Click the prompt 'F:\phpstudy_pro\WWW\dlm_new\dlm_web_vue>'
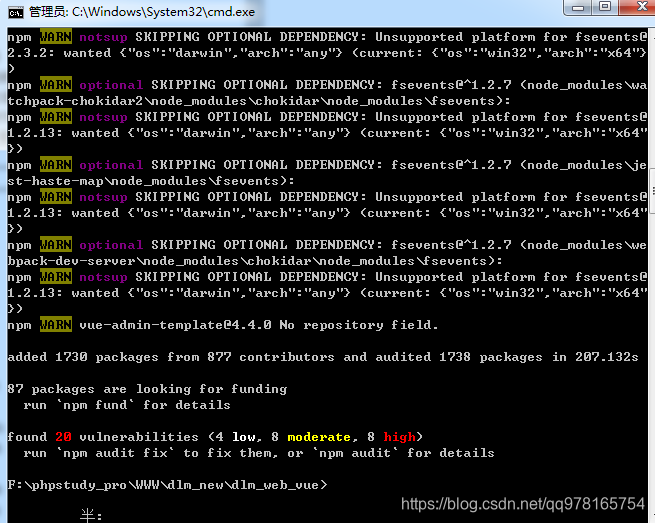655x523 pixels. point(167,485)
